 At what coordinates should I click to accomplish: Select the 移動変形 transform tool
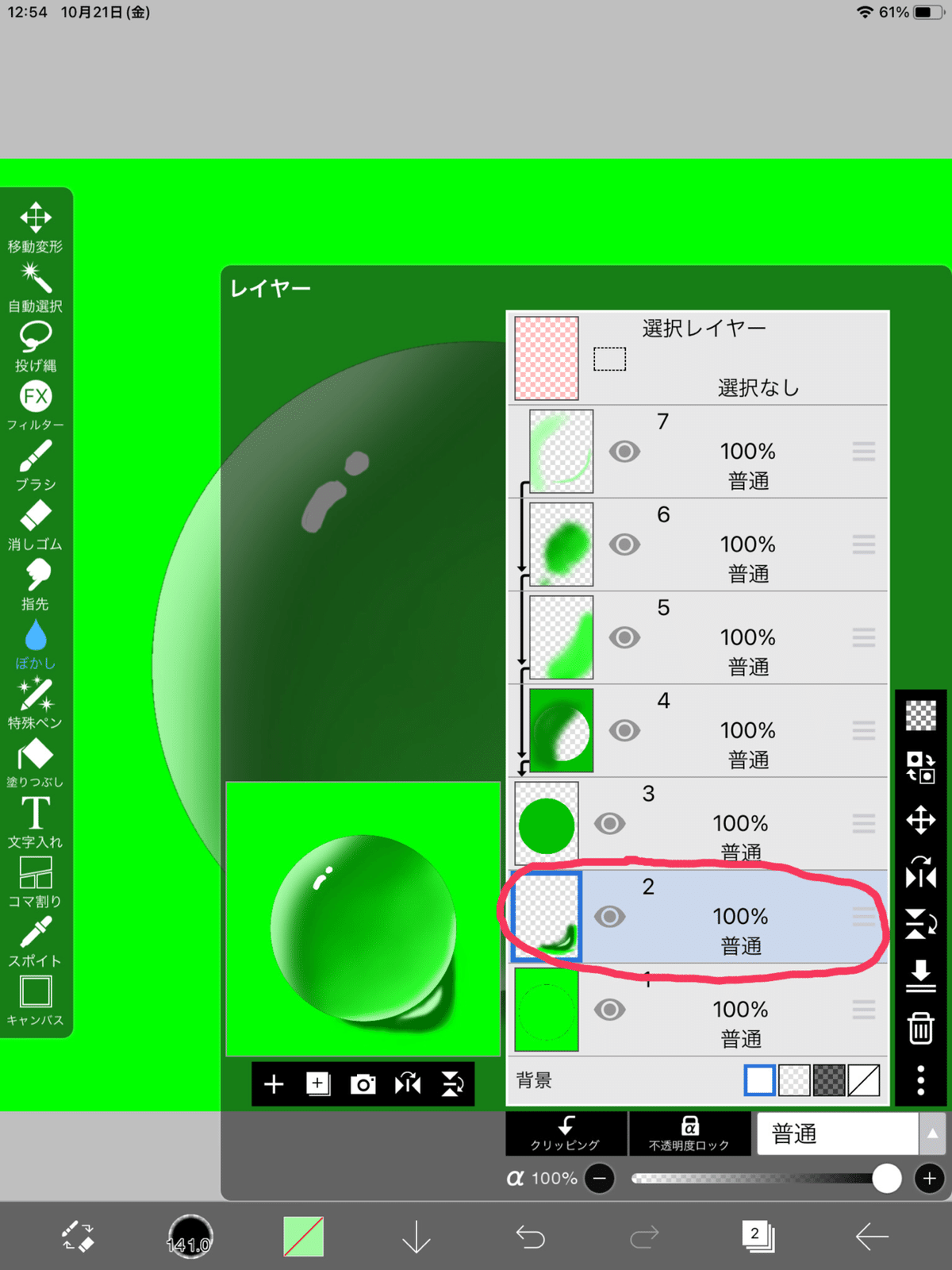tap(36, 227)
